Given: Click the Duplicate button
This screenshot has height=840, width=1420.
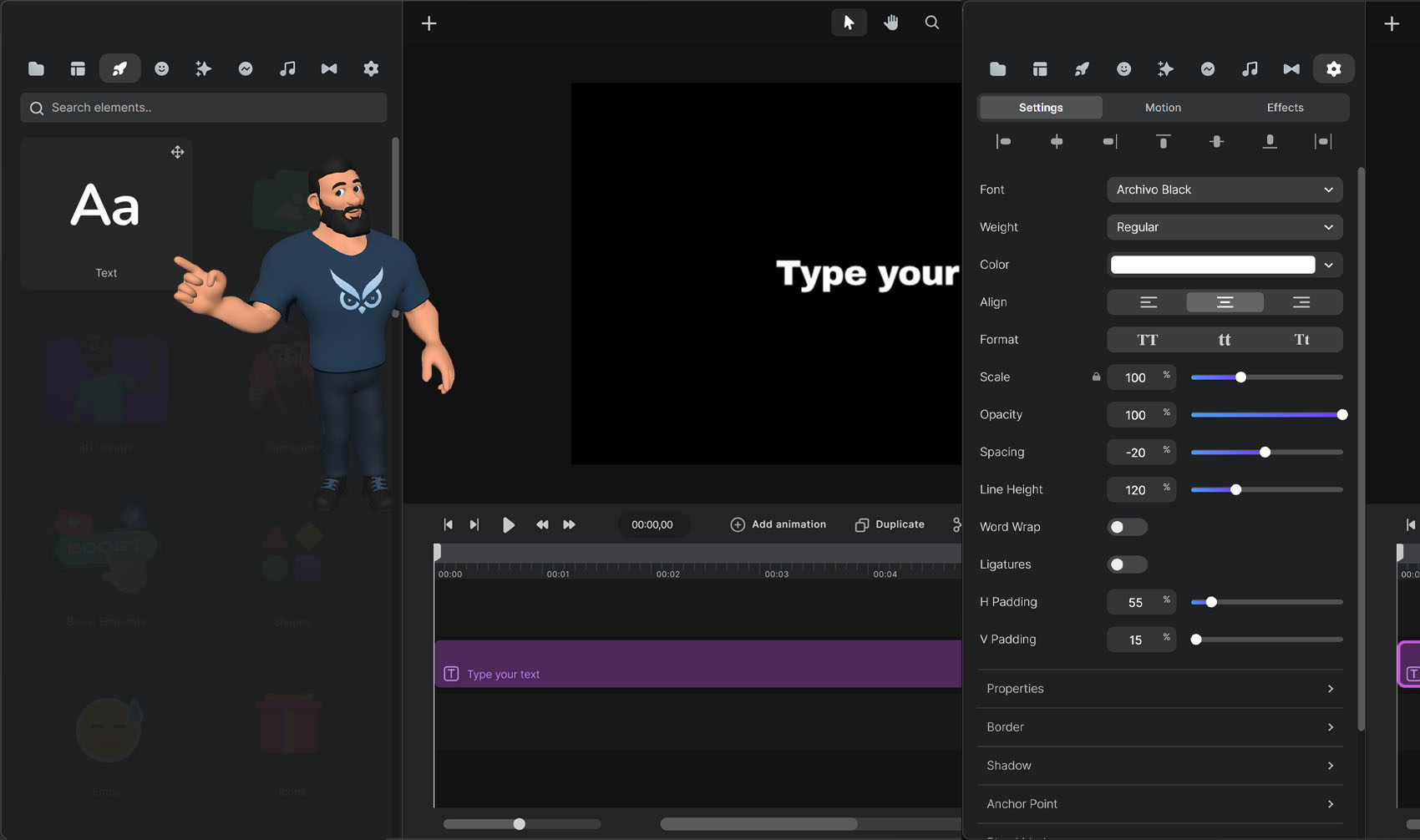Looking at the screenshot, I should click(x=890, y=524).
